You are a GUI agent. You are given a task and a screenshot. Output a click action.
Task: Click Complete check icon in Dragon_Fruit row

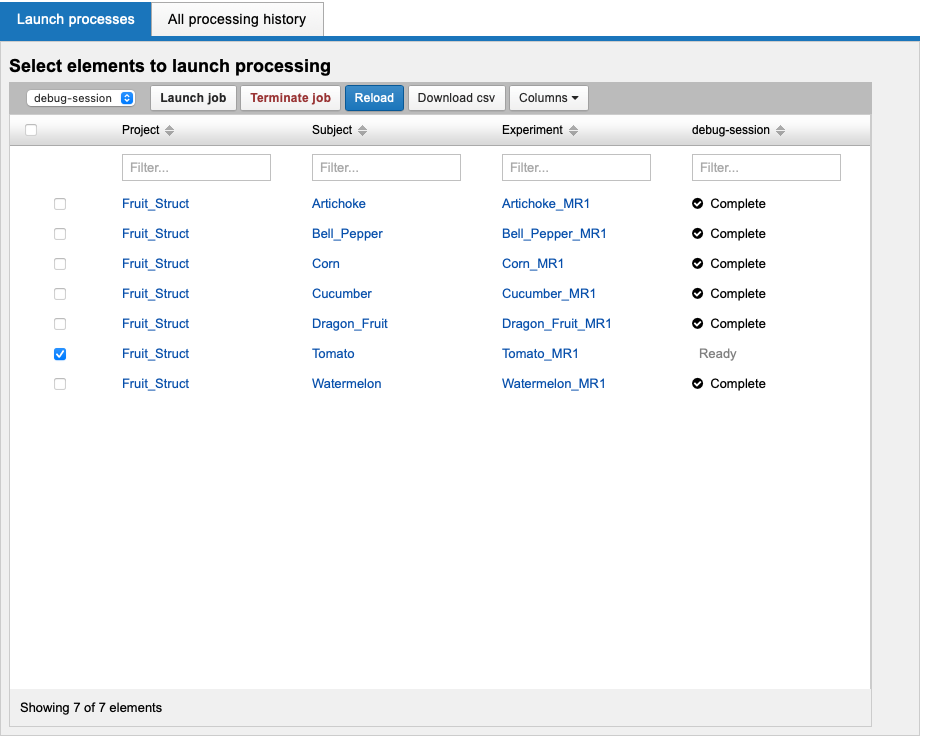pos(698,324)
